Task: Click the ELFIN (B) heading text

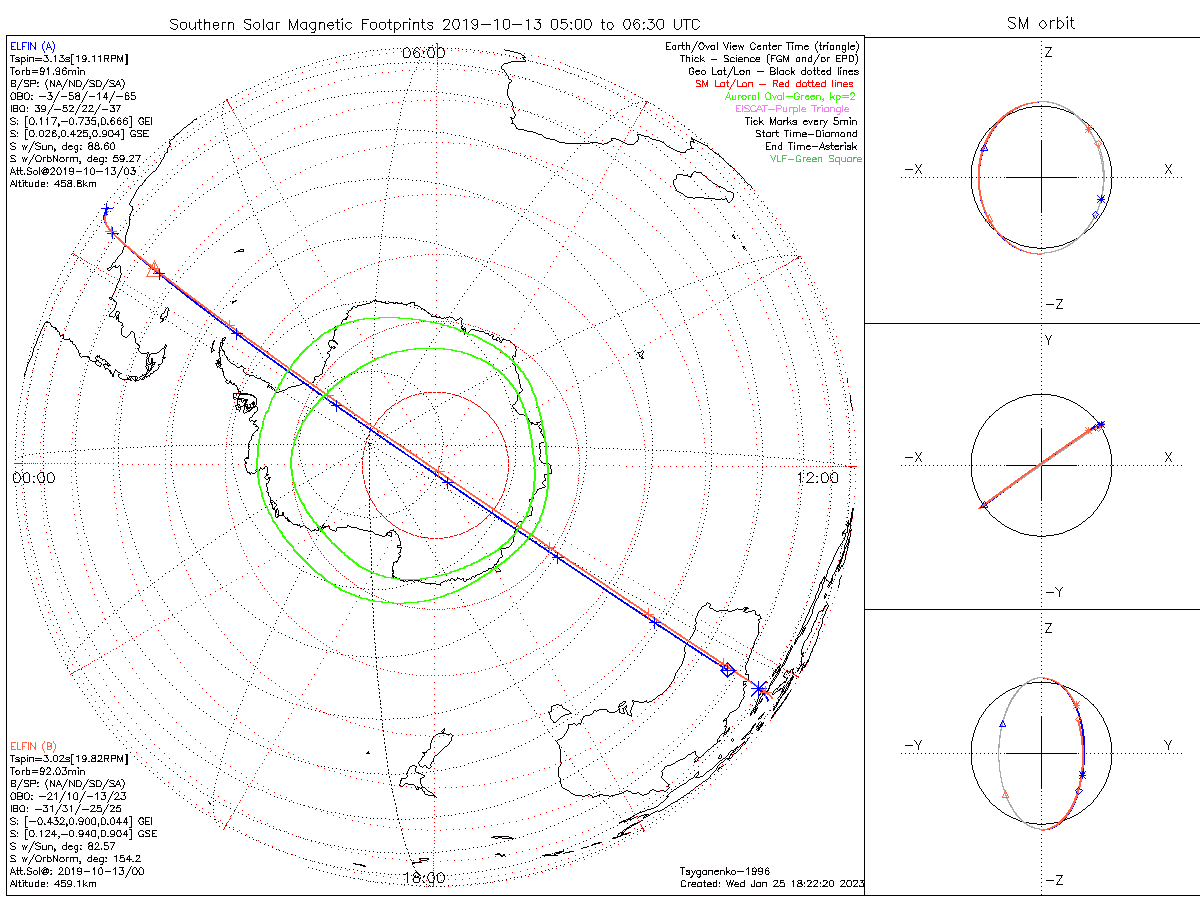Action: [32, 745]
